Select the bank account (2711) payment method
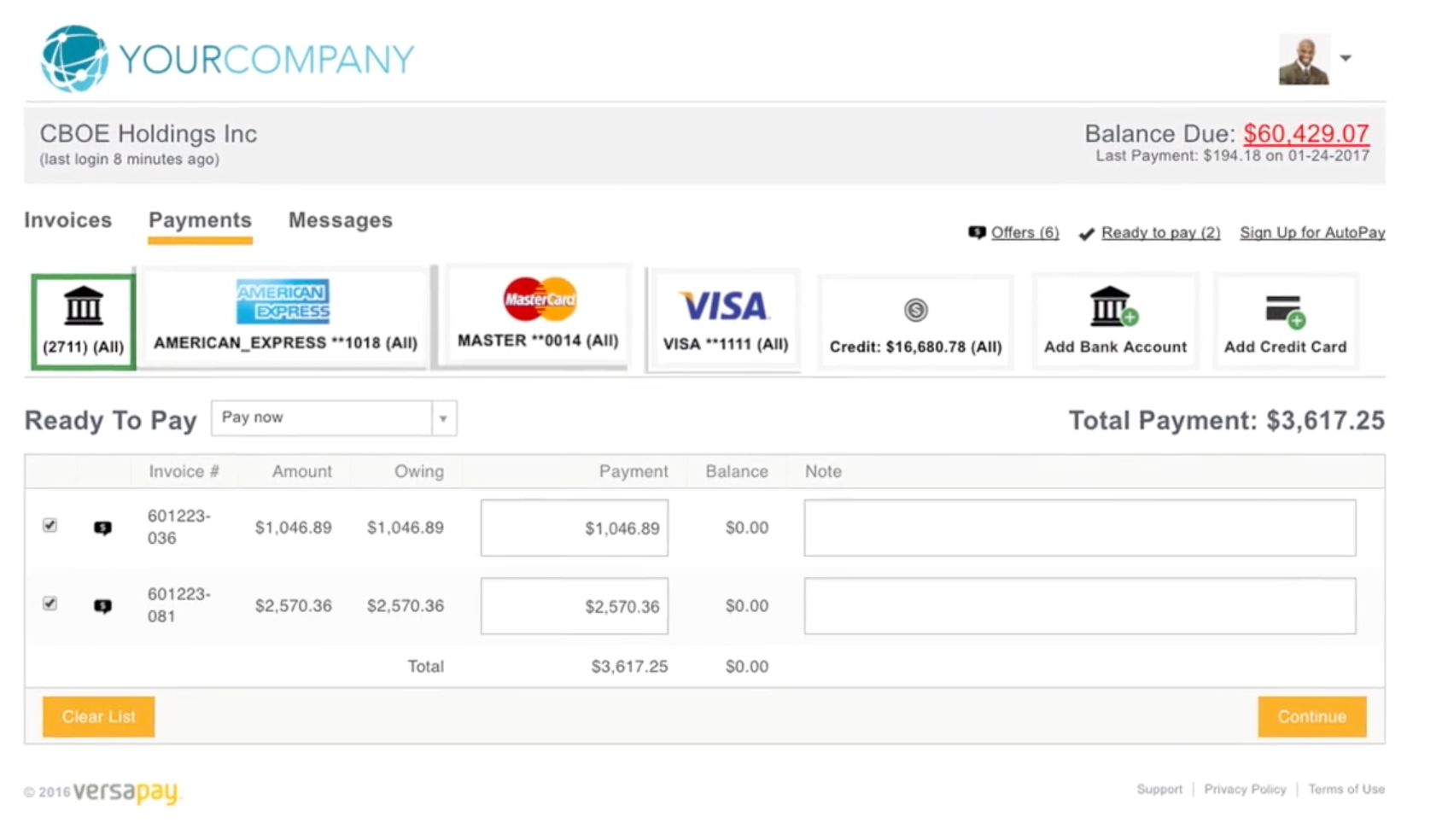Viewport: 1448px width, 840px height. click(x=83, y=322)
